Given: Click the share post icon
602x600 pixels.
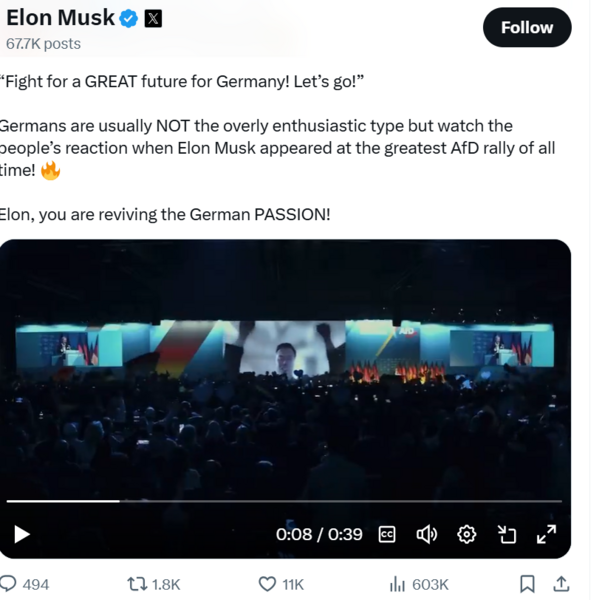Looking at the screenshot, I should [x=561, y=584].
